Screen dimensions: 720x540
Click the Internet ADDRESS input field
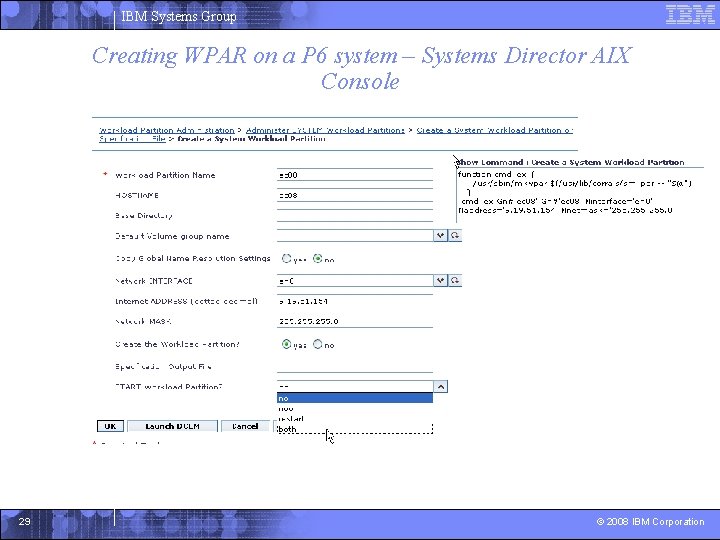(x=354, y=301)
